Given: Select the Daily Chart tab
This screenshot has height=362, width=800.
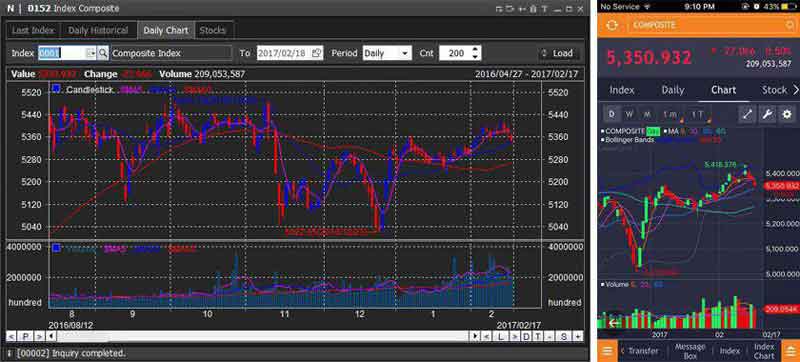Looking at the screenshot, I should coord(166,30).
